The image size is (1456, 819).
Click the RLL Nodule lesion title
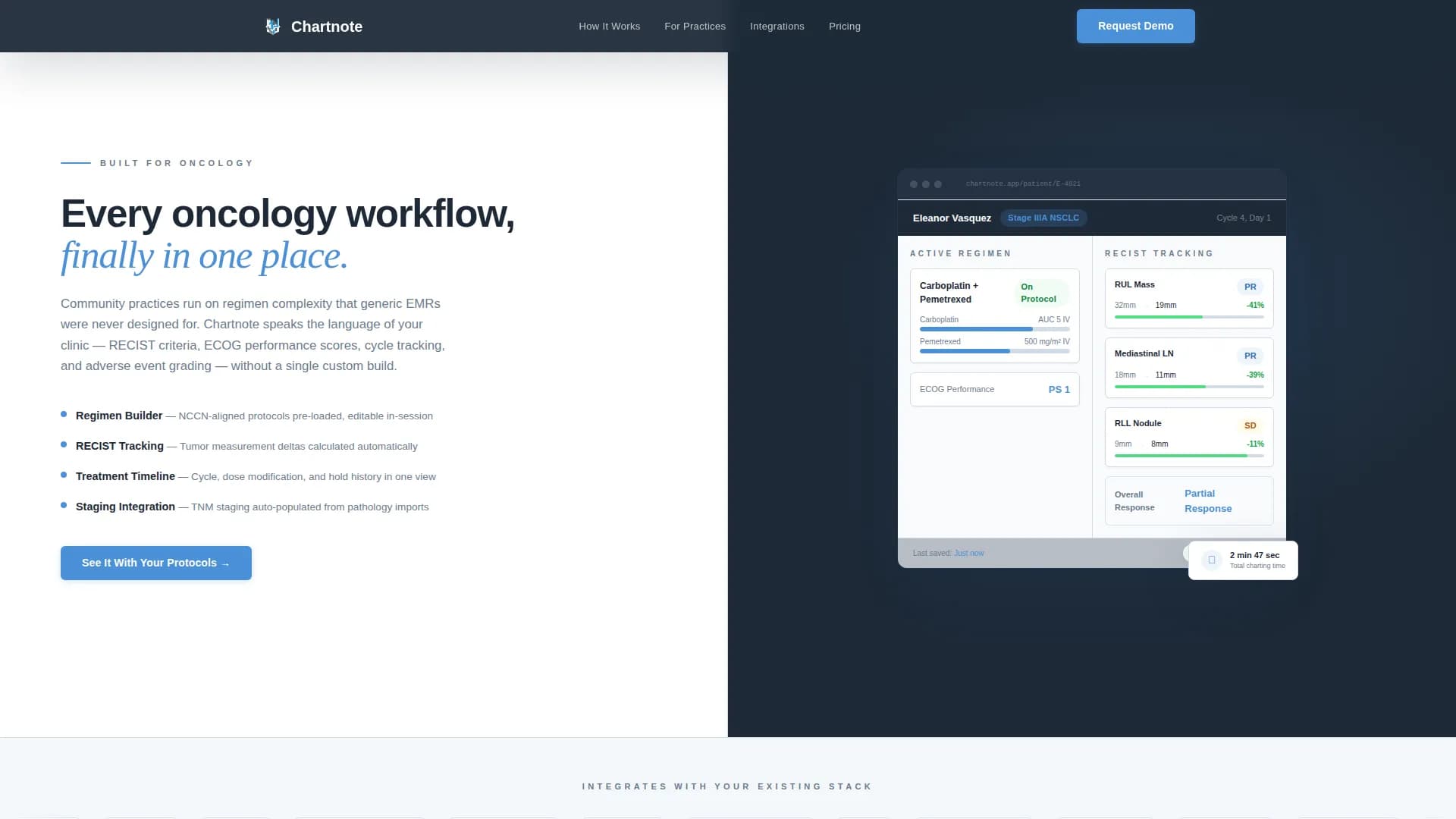[1137, 424]
